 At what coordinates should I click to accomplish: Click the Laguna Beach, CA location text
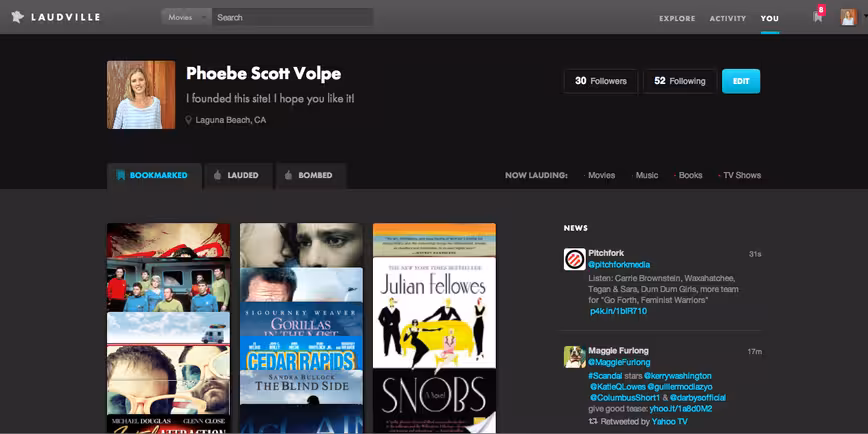click(231, 120)
